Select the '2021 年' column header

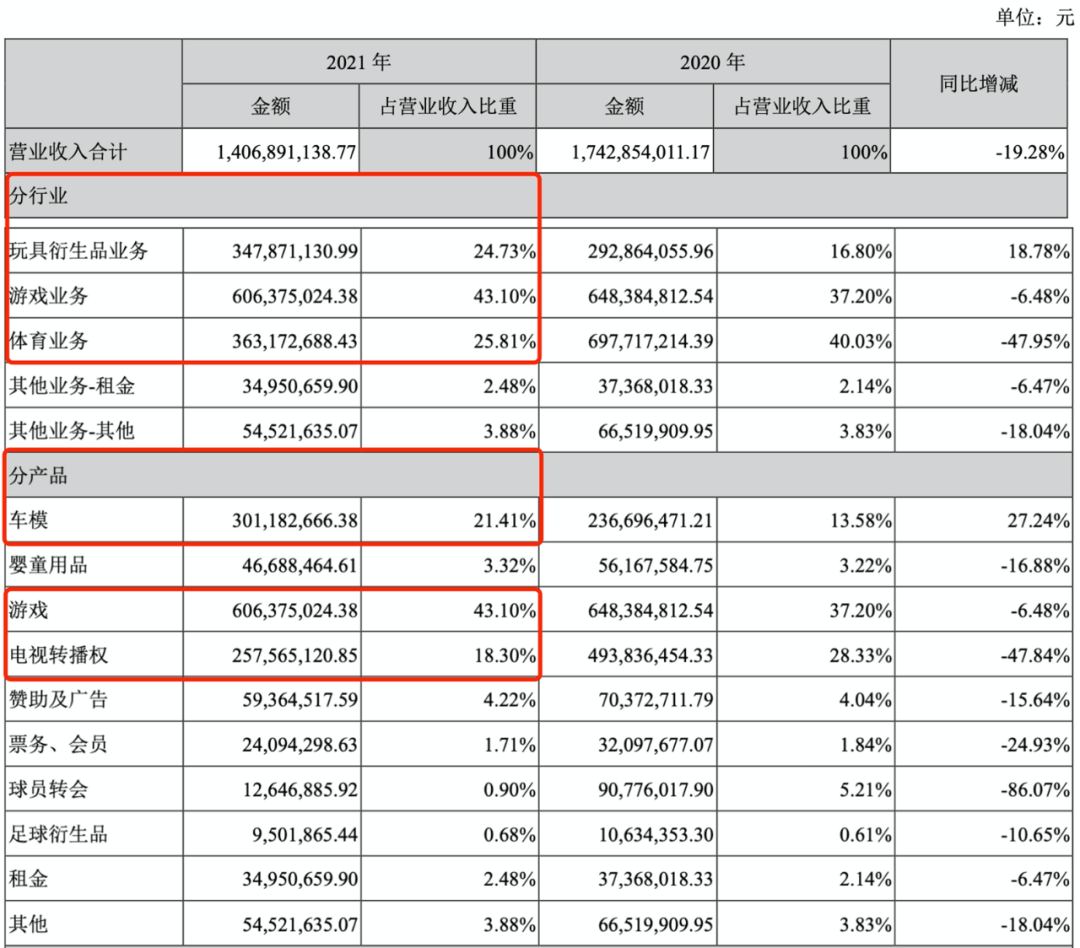(359, 63)
